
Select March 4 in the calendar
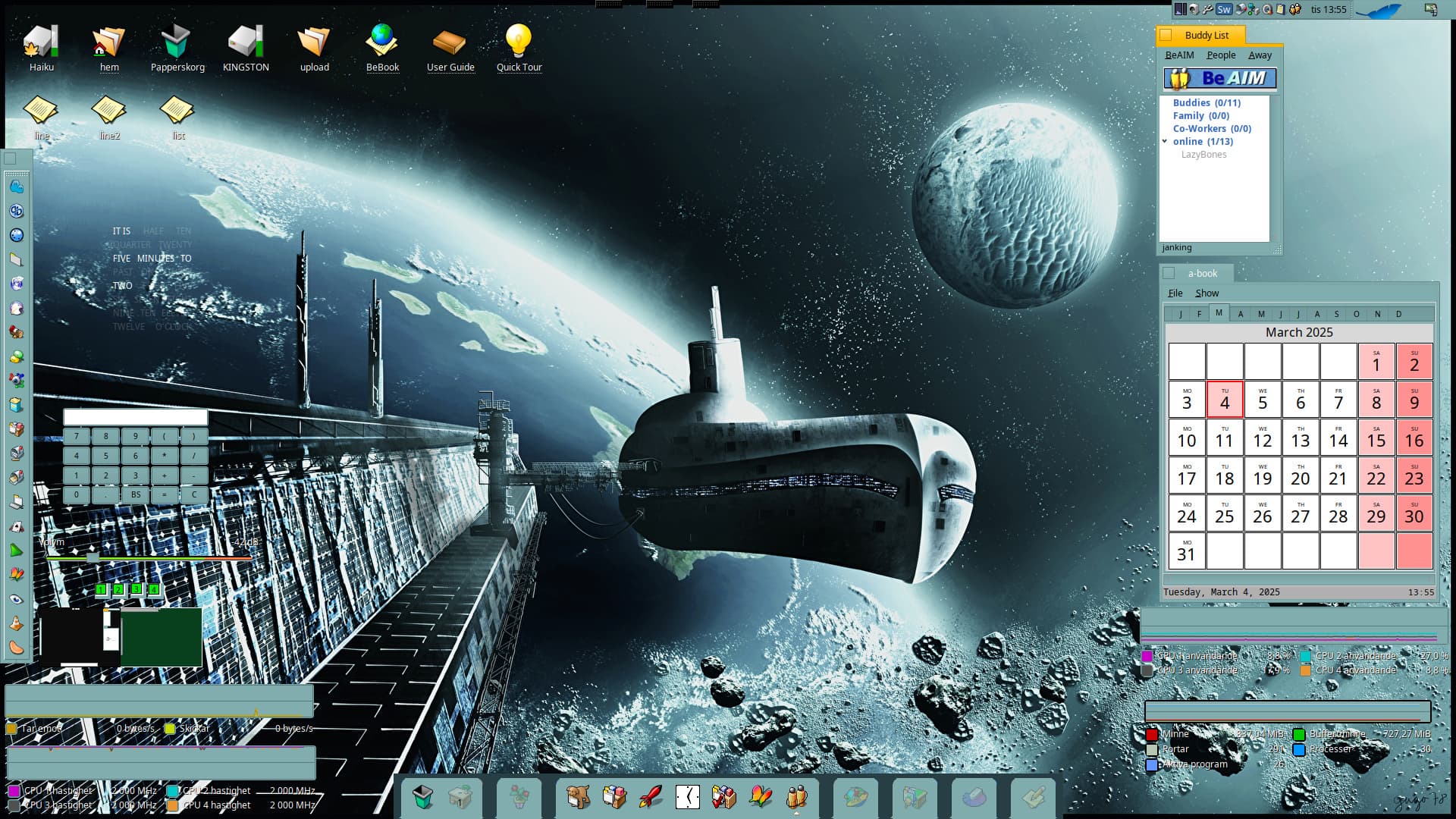tap(1225, 400)
